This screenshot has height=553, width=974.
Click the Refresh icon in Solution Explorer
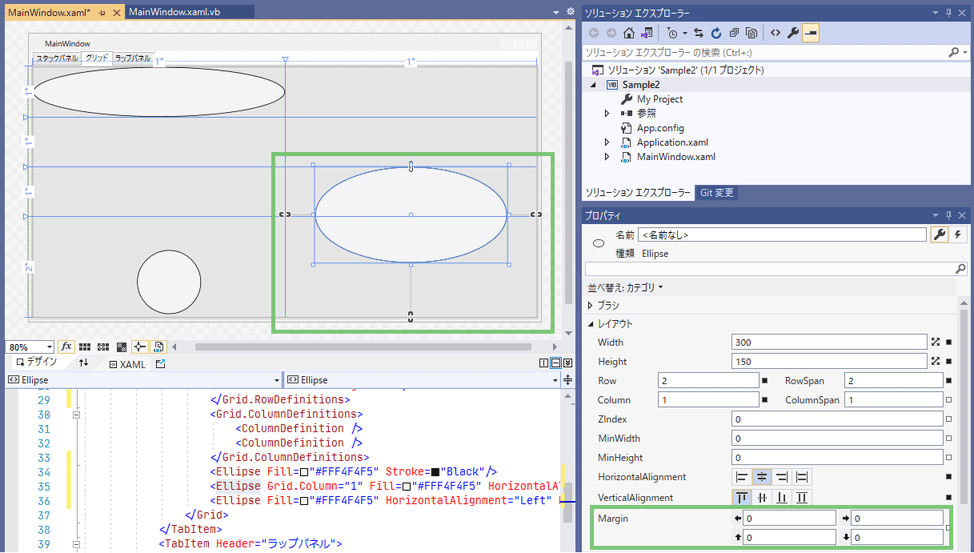coord(716,33)
